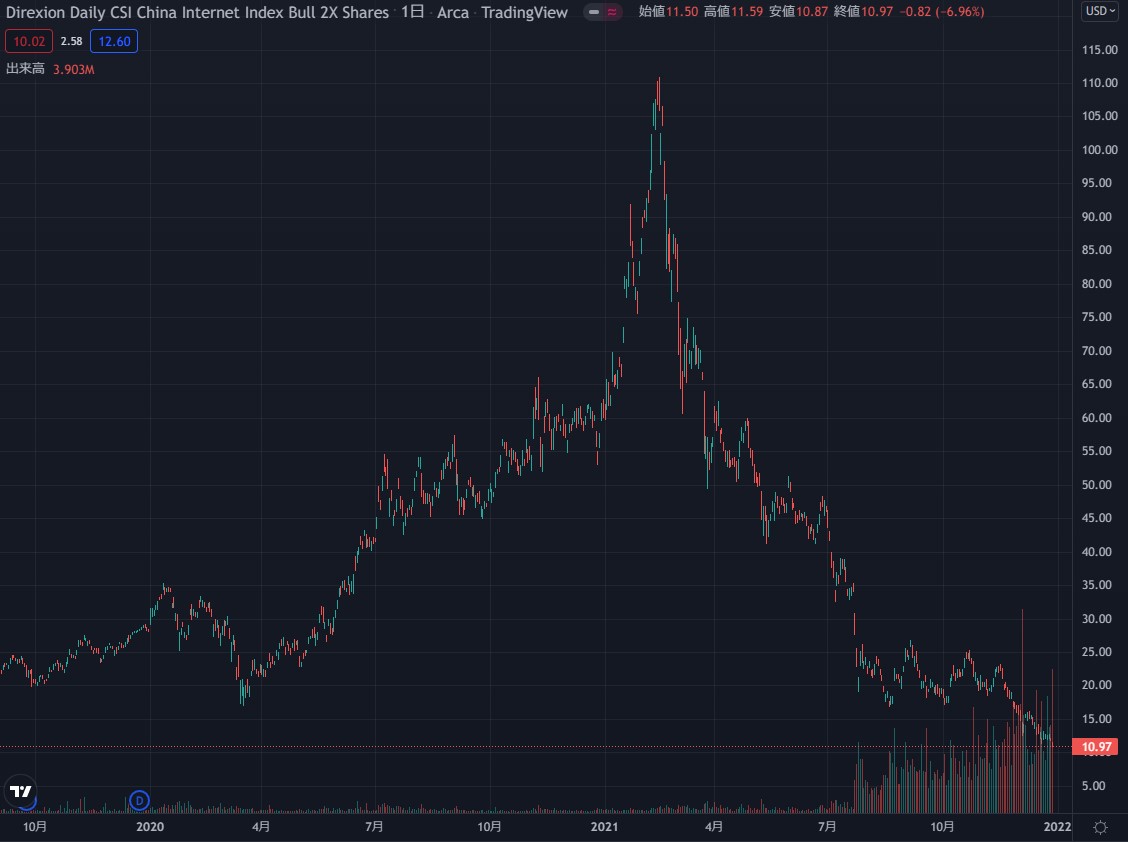Click the 115.00 price axis label
1128x842 pixels.
click(1099, 50)
